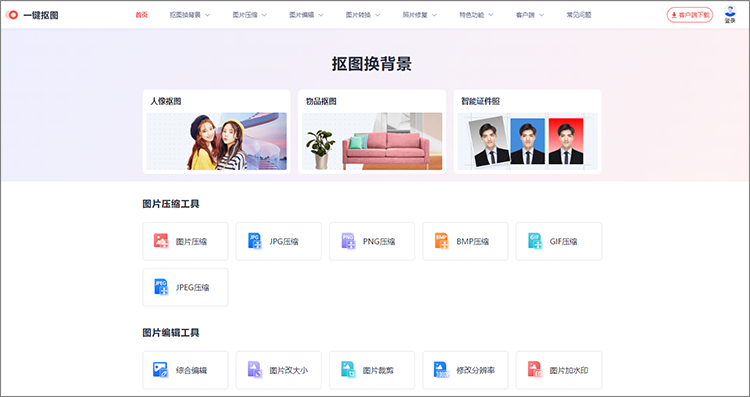
Task: Open the JPEG压缩 tool icon
Action: click(161, 287)
